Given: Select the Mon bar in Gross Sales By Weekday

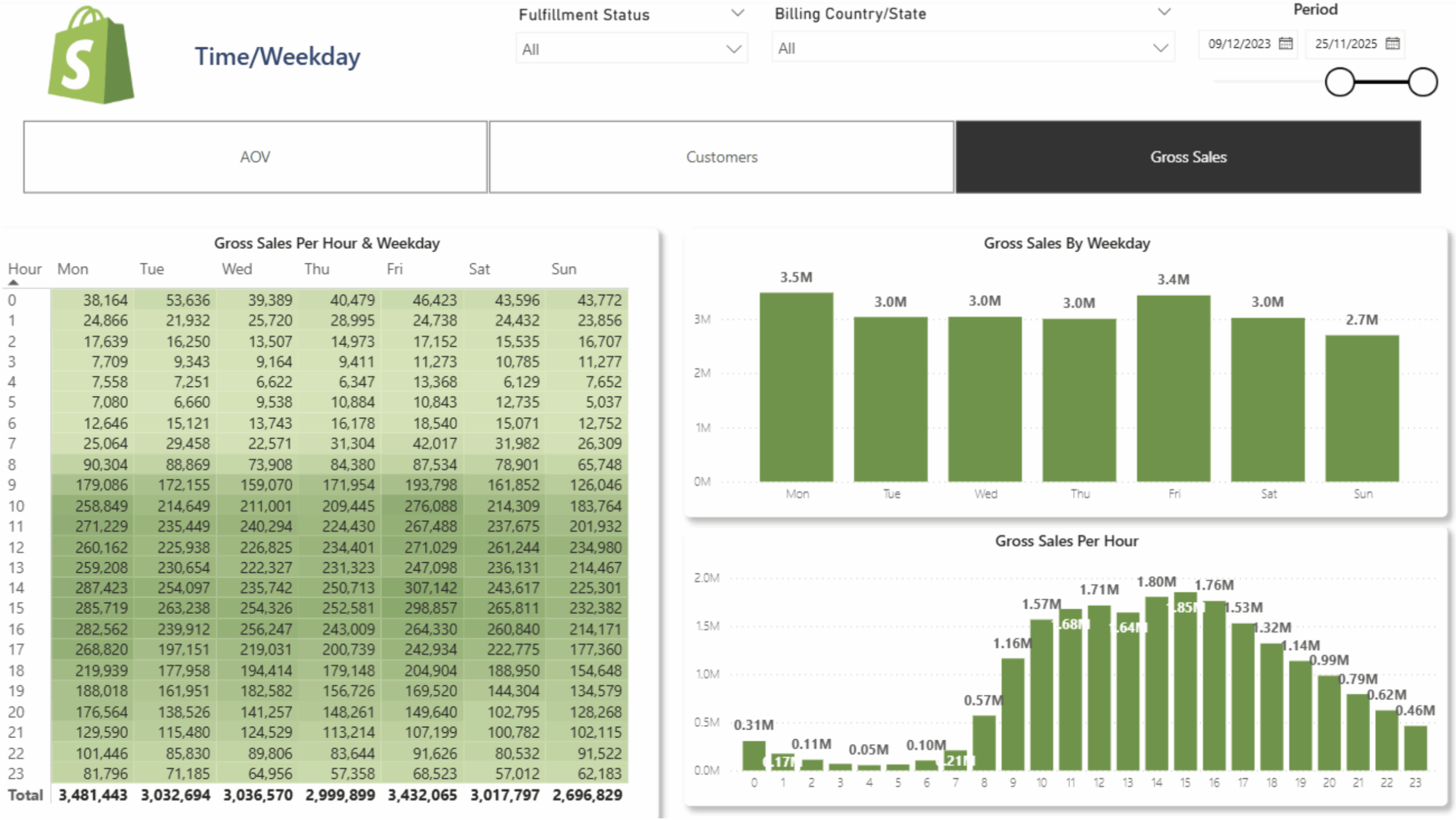Looking at the screenshot, I should point(796,387).
